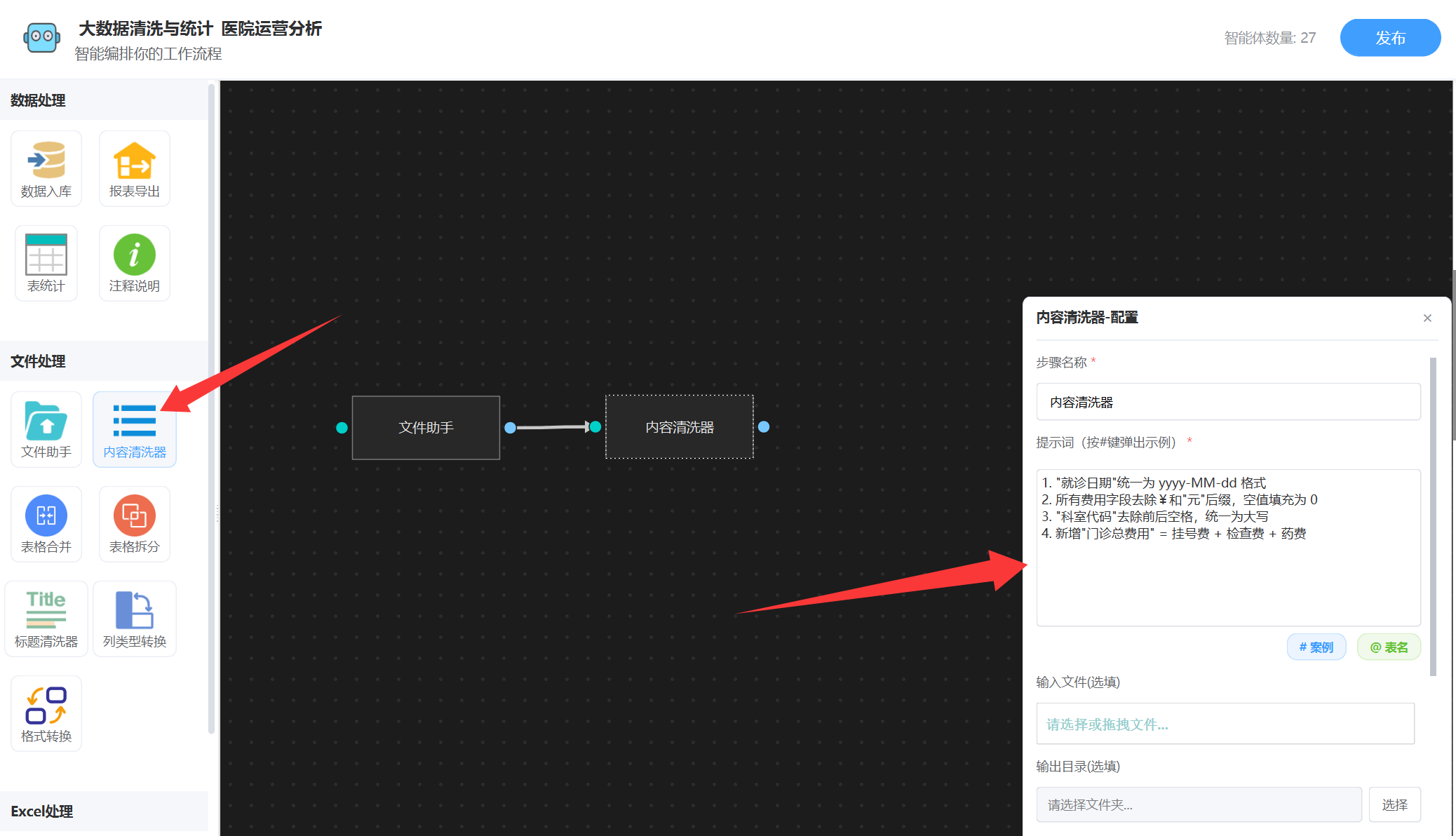Choose the 表格拆分 split tool
Viewport: 1456px width, 836px height.
click(135, 524)
